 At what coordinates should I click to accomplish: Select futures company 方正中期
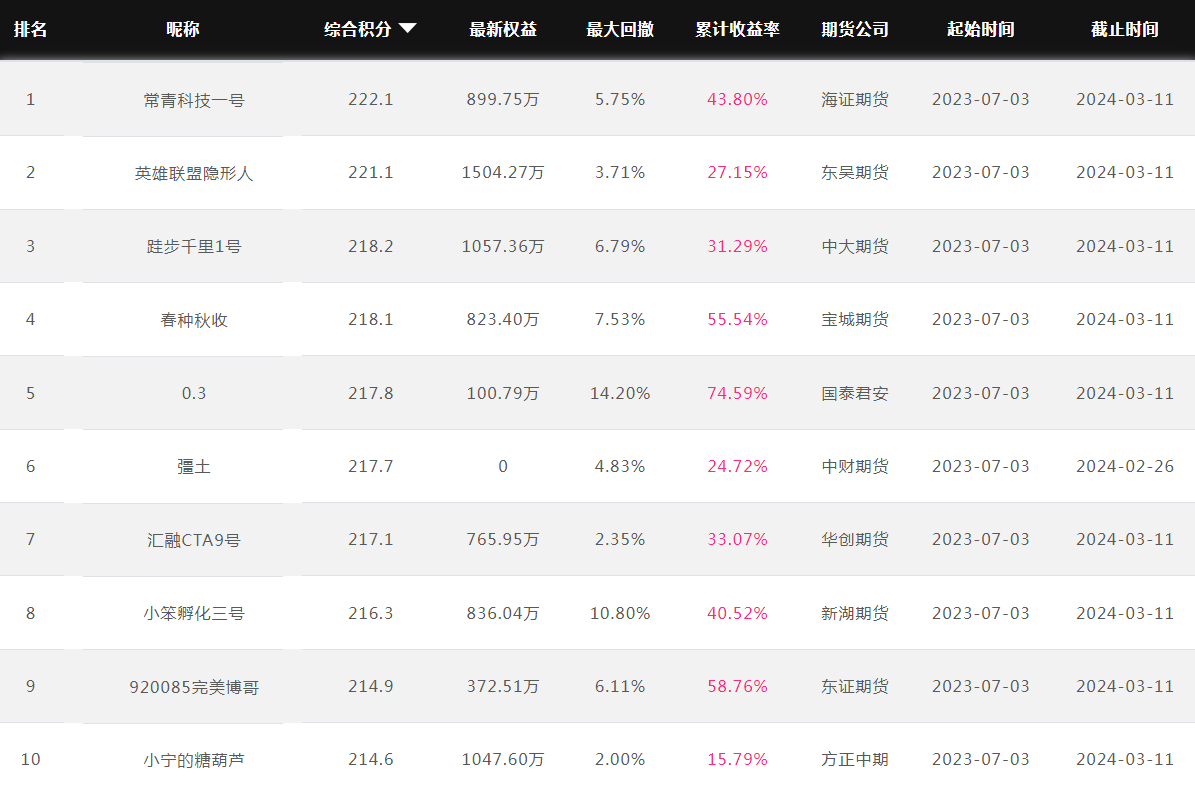pyautogui.click(x=855, y=759)
